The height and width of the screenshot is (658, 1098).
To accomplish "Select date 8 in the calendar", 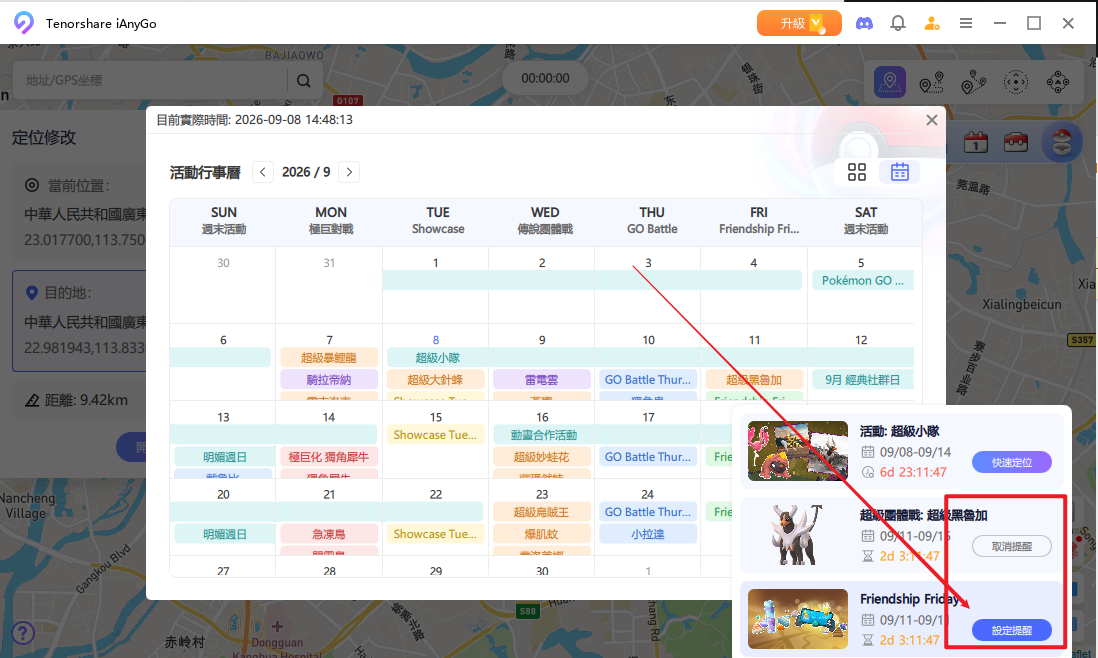I will pyautogui.click(x=436, y=340).
